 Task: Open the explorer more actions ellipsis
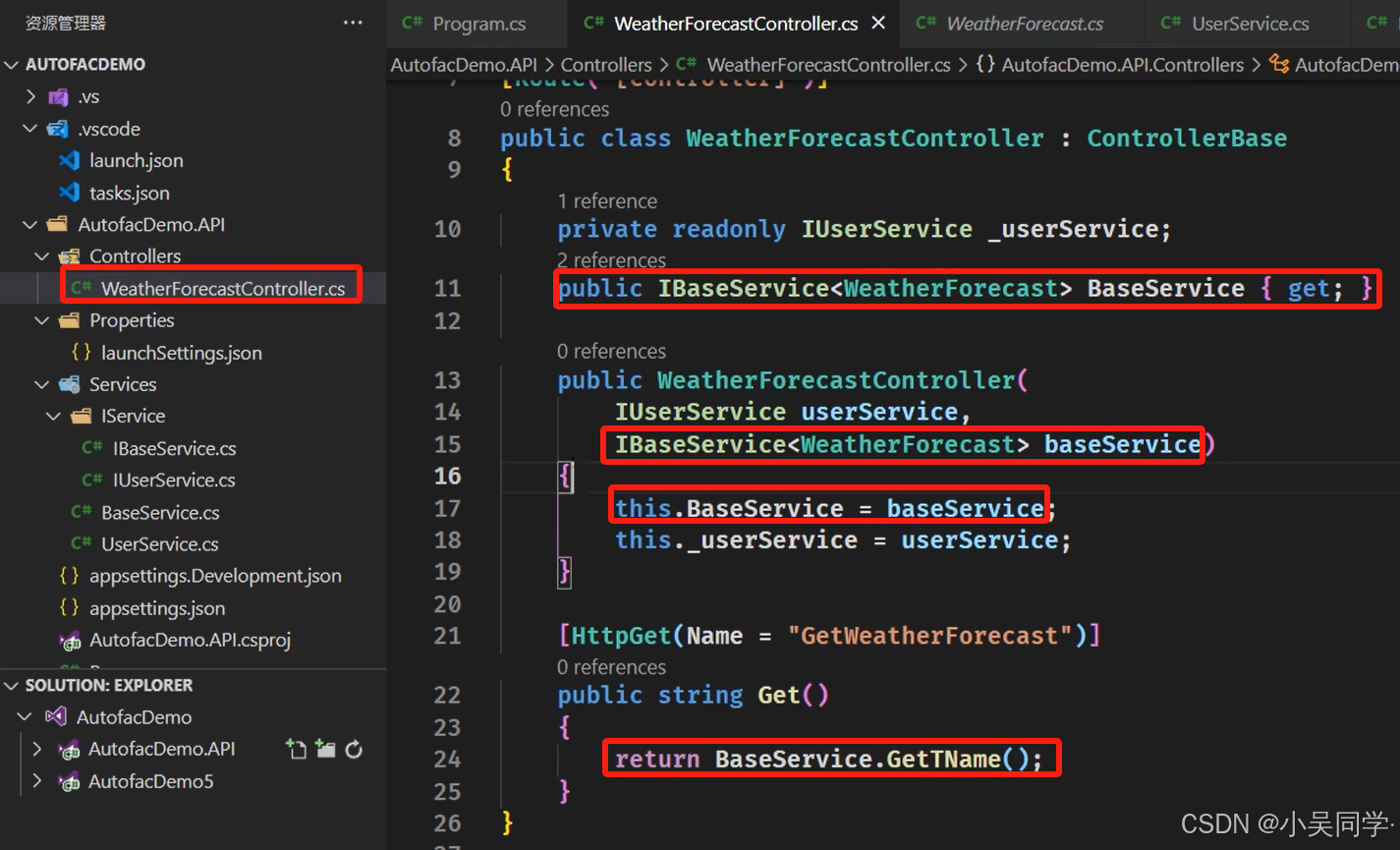coord(353,23)
